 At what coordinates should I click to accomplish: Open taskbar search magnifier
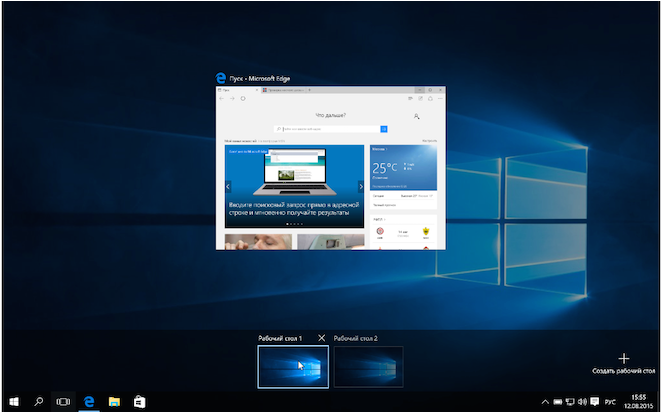38,402
